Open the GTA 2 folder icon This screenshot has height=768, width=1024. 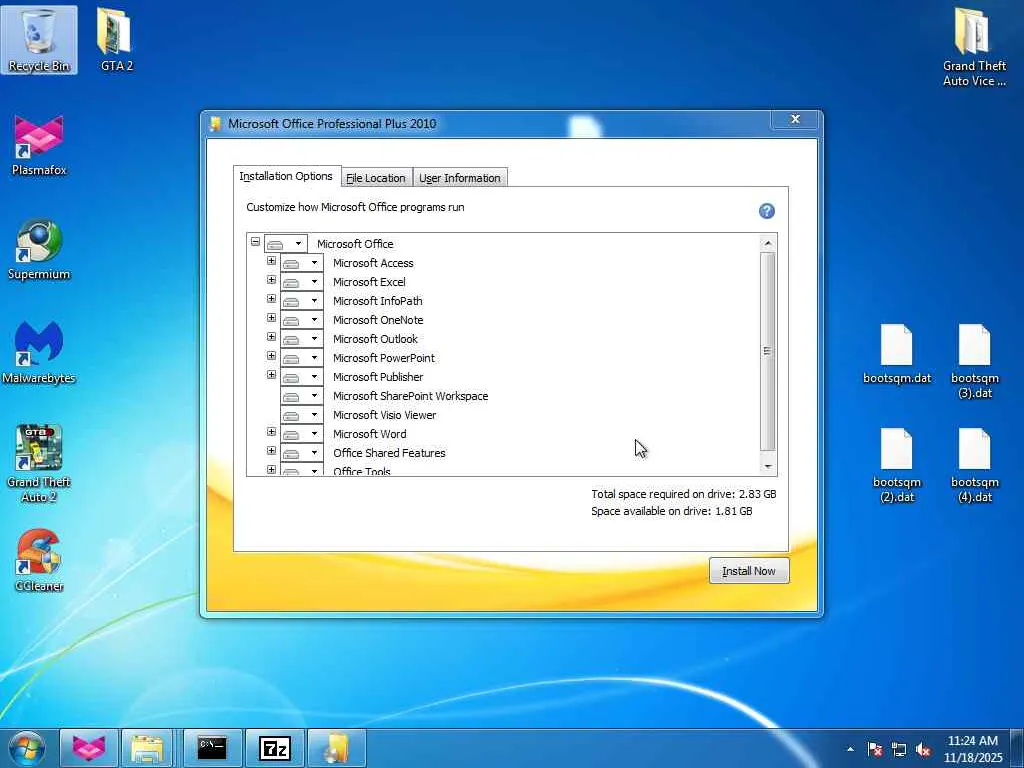[116, 40]
